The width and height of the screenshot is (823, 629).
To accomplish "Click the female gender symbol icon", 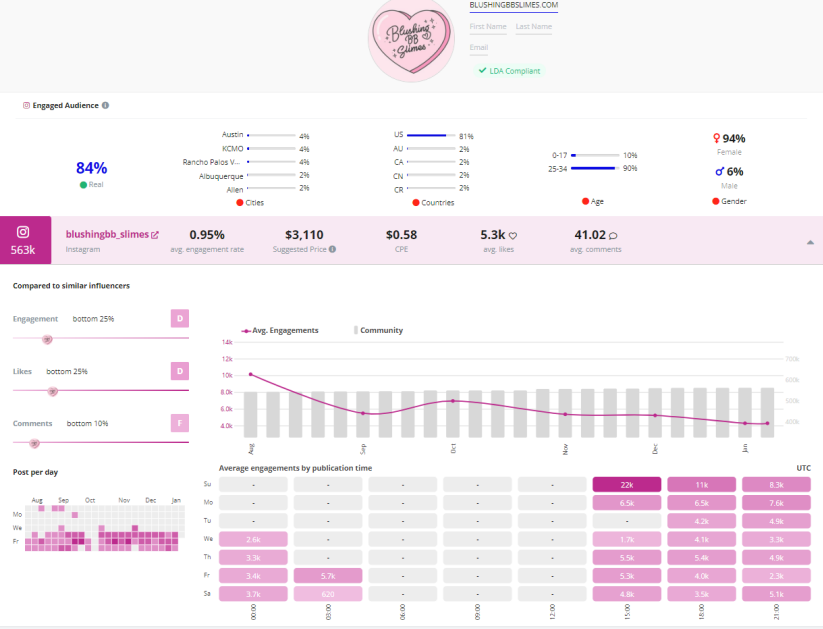I will 716,139.
